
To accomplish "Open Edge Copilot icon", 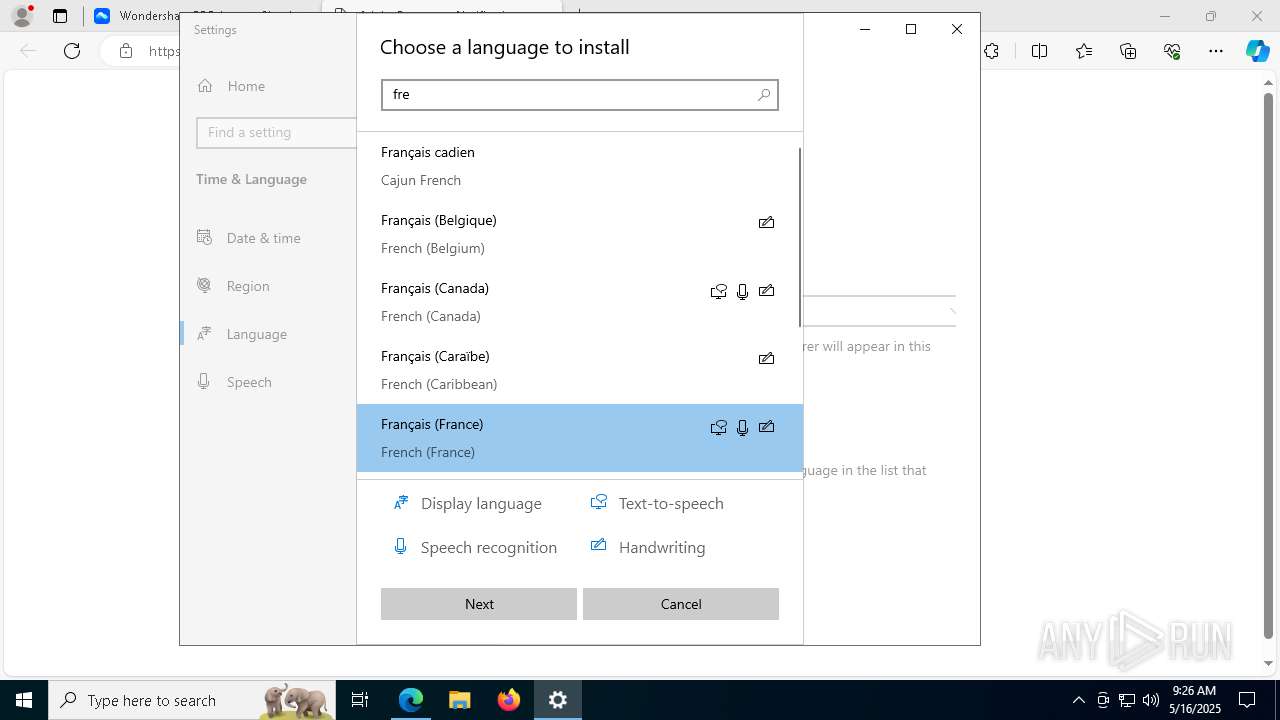I will 1257,51.
